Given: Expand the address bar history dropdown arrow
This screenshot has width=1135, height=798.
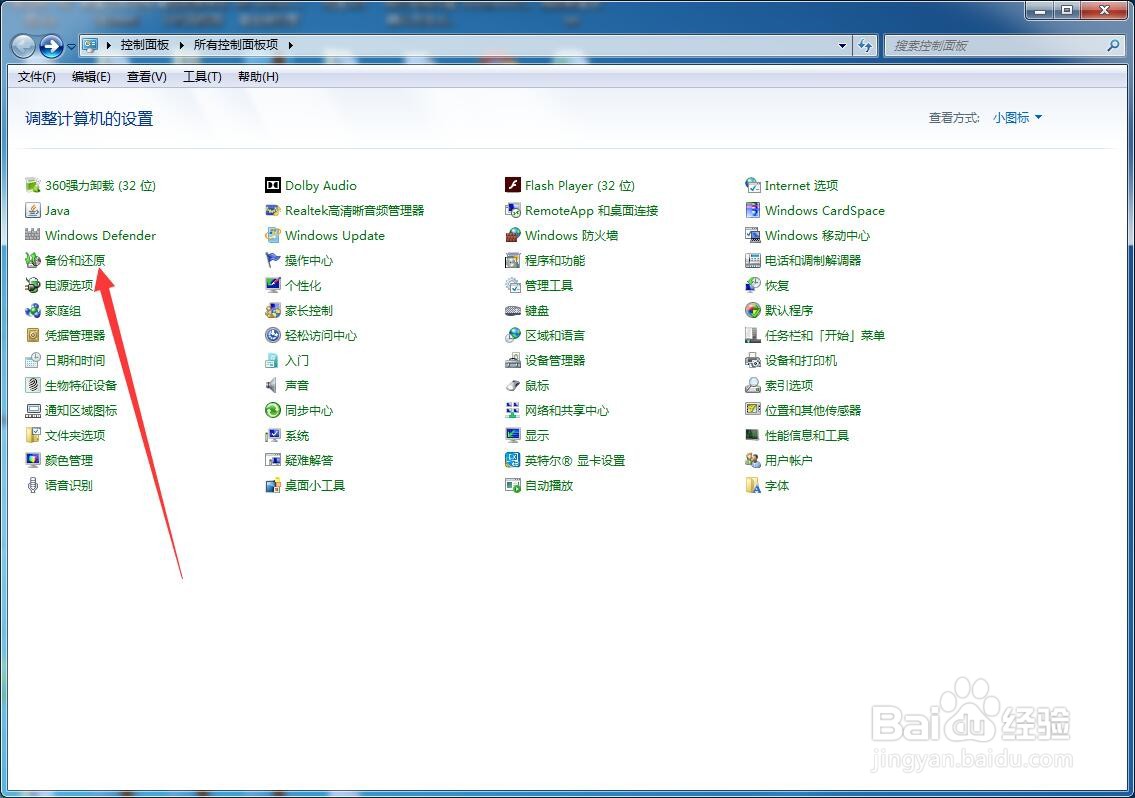Looking at the screenshot, I should pyautogui.click(x=843, y=46).
